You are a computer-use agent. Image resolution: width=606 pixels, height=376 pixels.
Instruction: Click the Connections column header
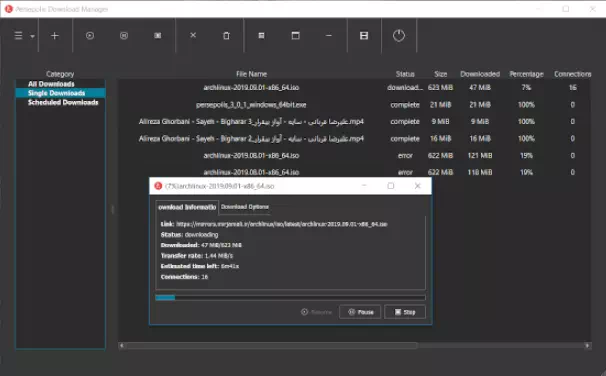[x=573, y=74]
